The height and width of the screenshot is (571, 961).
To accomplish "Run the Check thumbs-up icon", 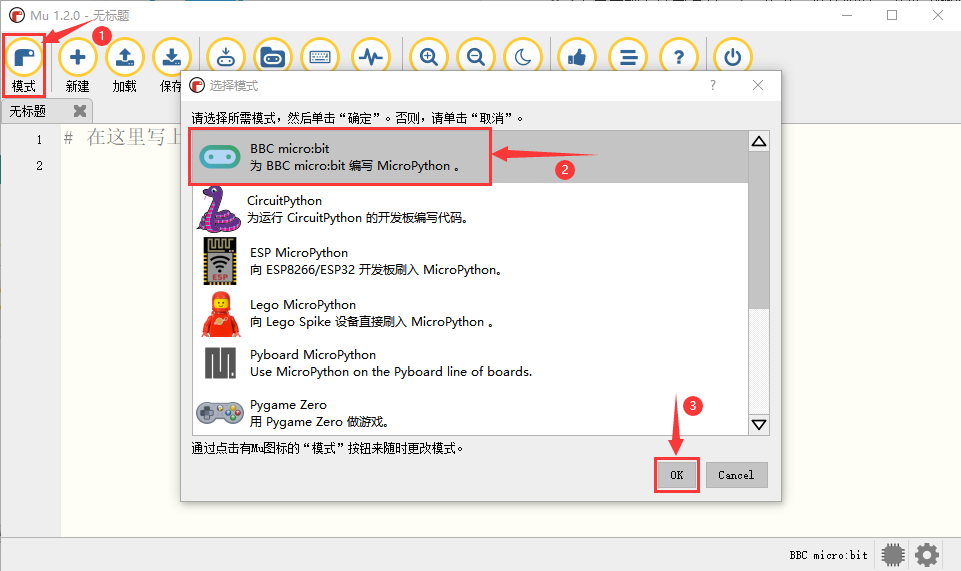I will (x=577, y=57).
